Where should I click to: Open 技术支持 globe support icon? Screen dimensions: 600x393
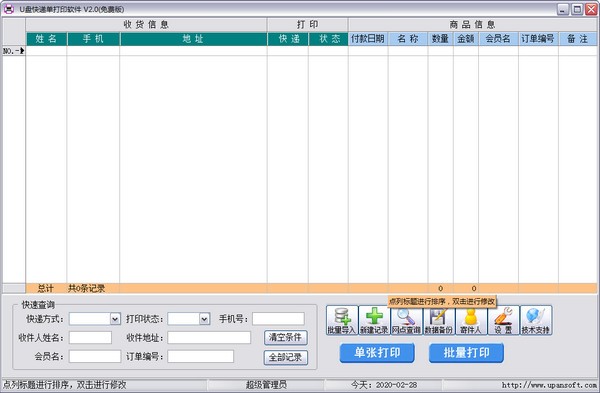coord(536,320)
